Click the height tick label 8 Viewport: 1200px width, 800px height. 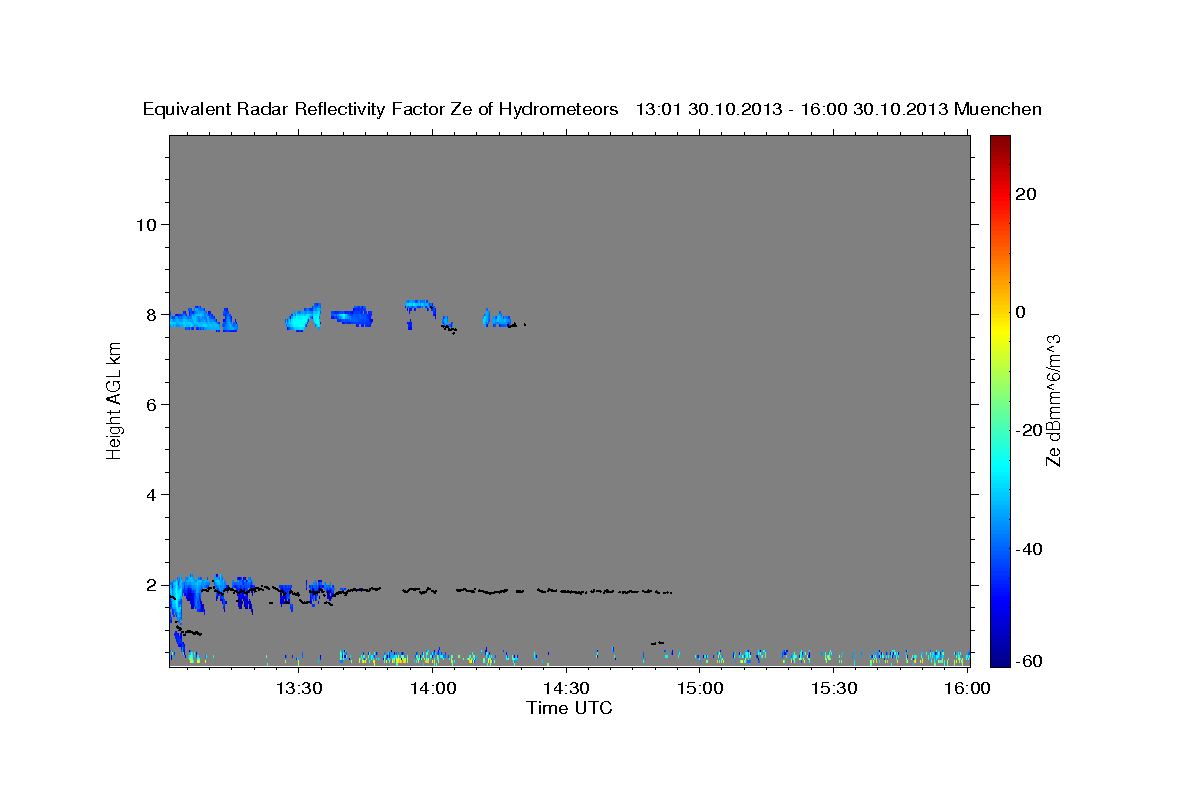point(150,314)
